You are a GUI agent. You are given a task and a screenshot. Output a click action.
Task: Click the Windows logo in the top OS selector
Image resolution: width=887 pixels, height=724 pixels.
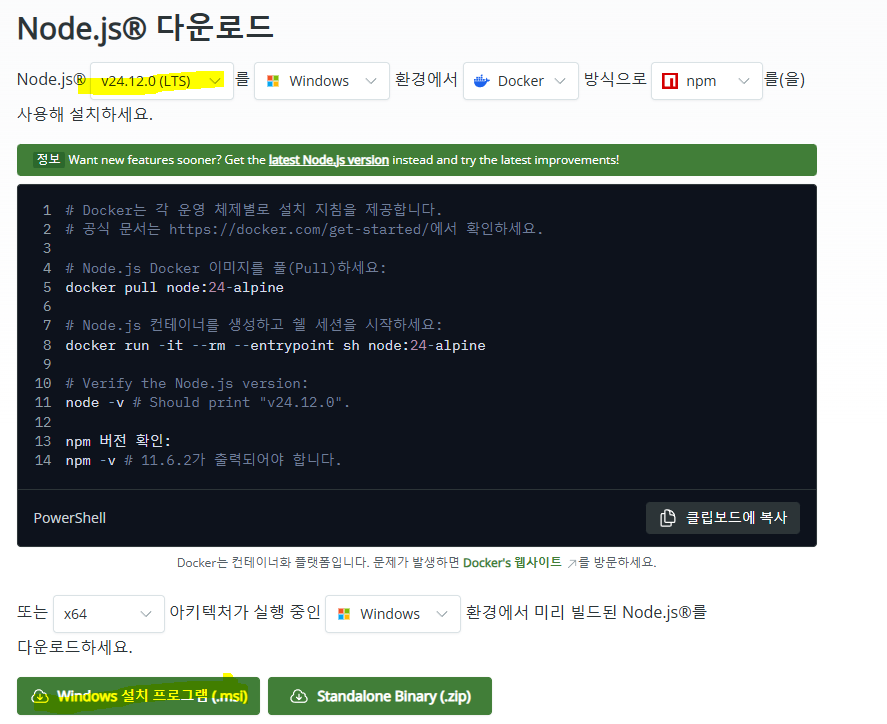(273, 81)
